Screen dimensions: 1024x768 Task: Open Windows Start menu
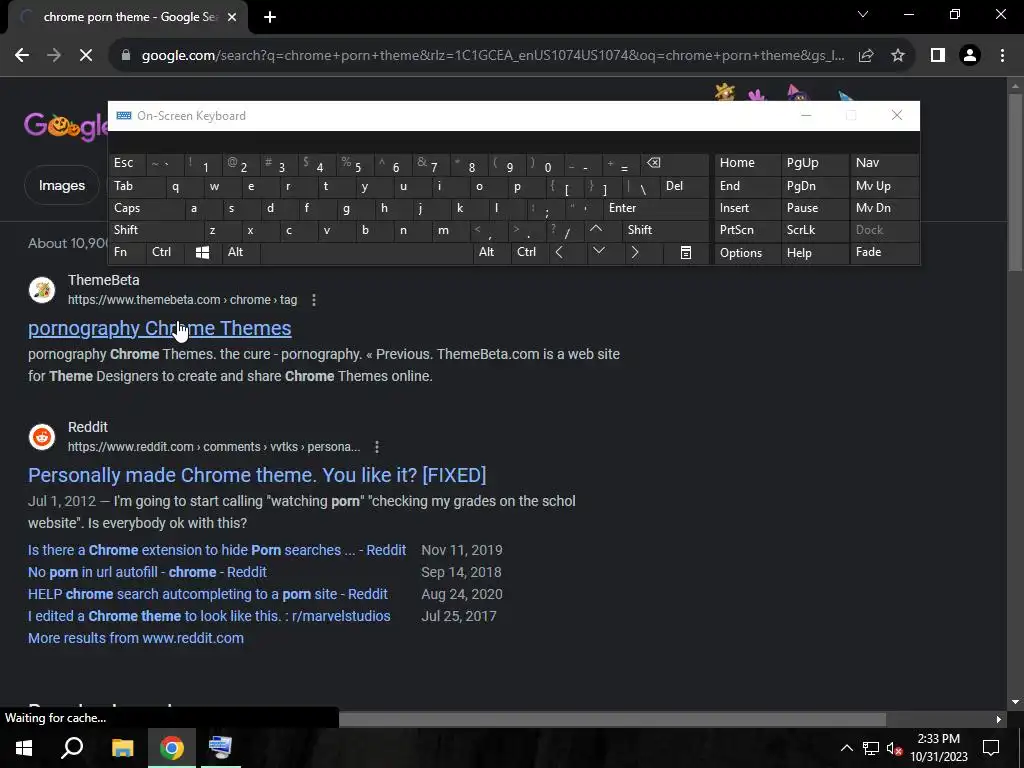[x=24, y=747]
